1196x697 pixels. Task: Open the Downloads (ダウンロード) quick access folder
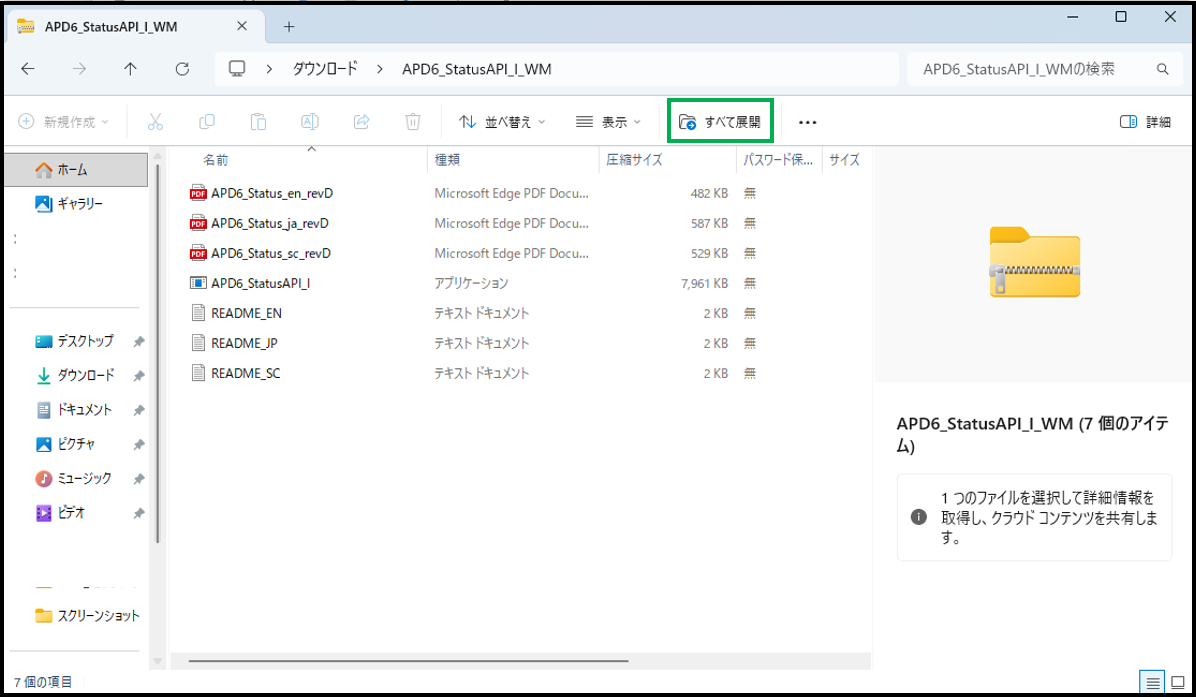(x=85, y=375)
